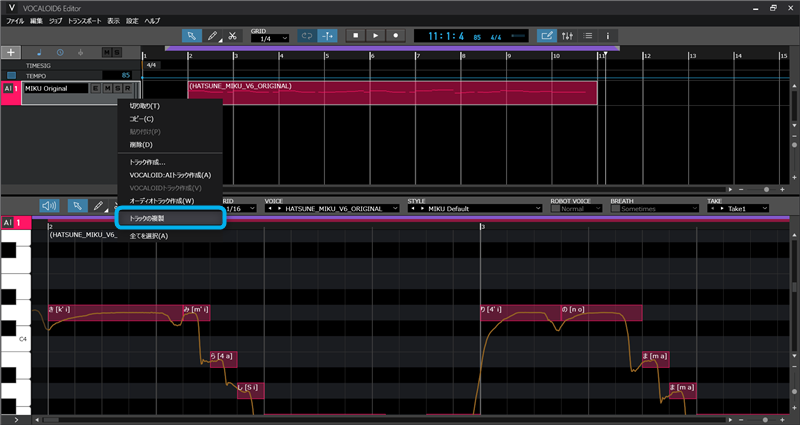Toggle E button on MIKU Original track
This screenshot has width=800, height=425.
click(x=95, y=88)
